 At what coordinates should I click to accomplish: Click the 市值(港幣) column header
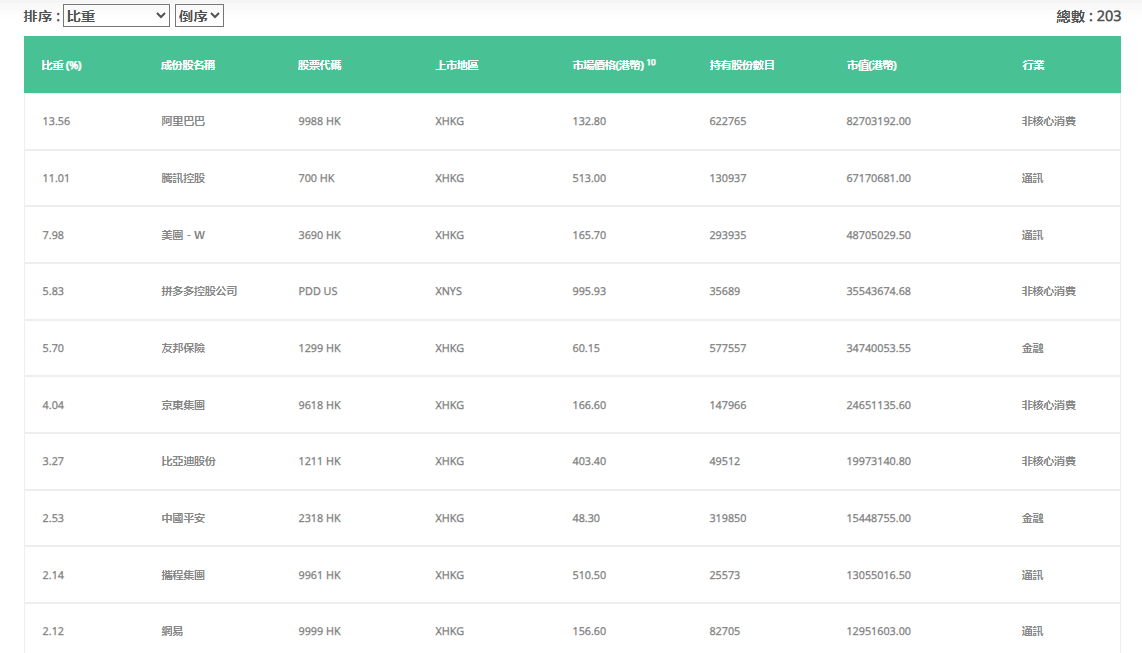point(872,66)
